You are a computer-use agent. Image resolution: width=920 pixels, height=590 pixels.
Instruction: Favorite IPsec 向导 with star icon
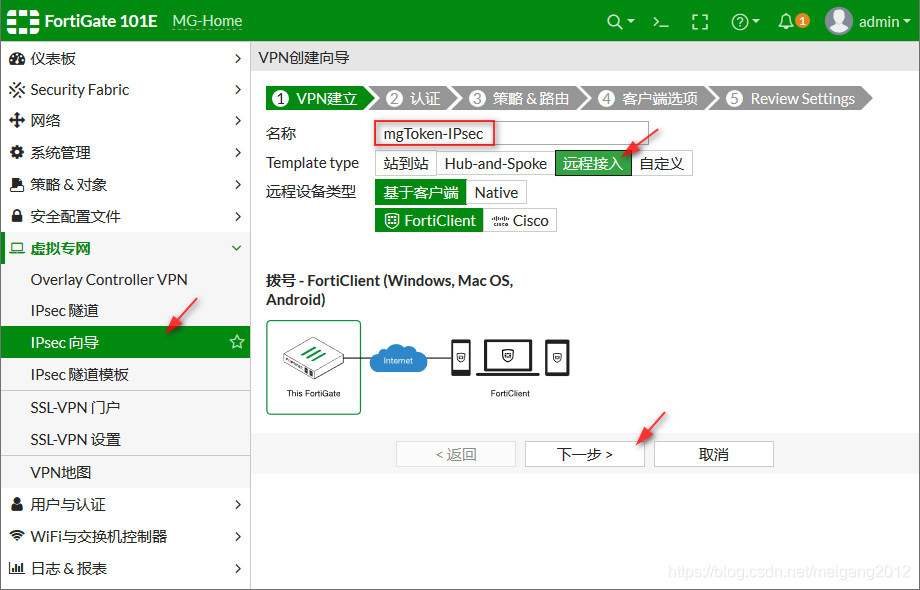[x=236, y=342]
